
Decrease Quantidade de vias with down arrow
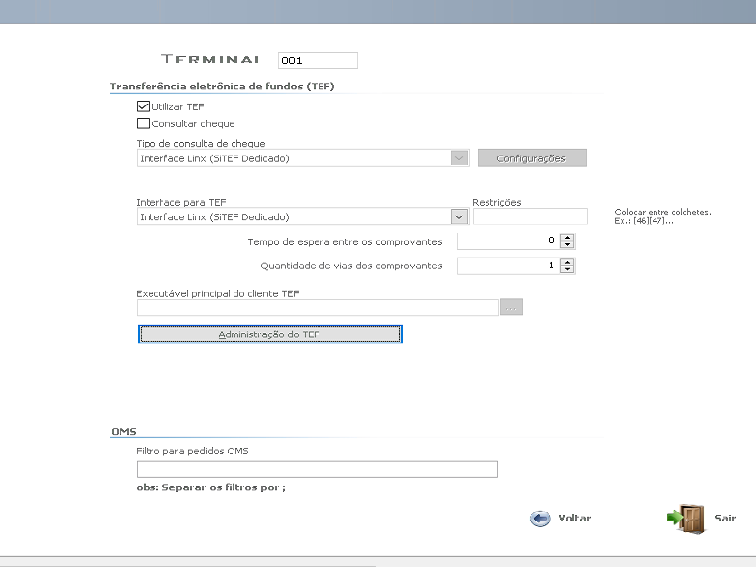click(567, 270)
